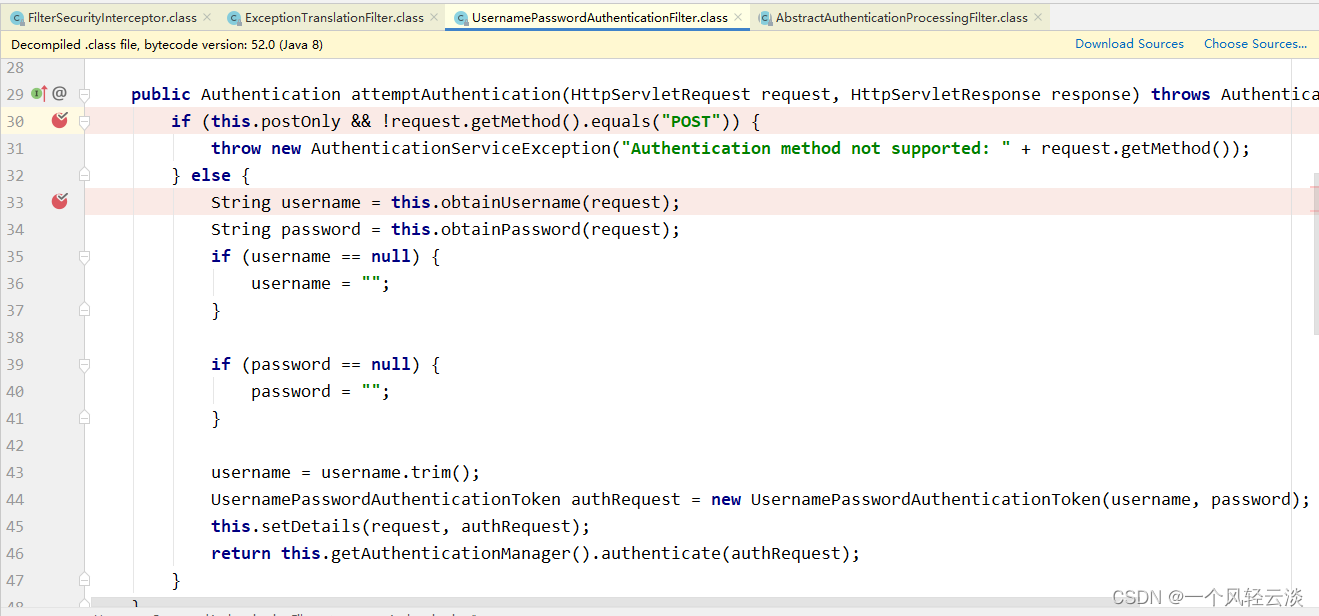
Task: Close the AbstractAuthenticationProcessingFilter.class tab
Action: click(1038, 17)
